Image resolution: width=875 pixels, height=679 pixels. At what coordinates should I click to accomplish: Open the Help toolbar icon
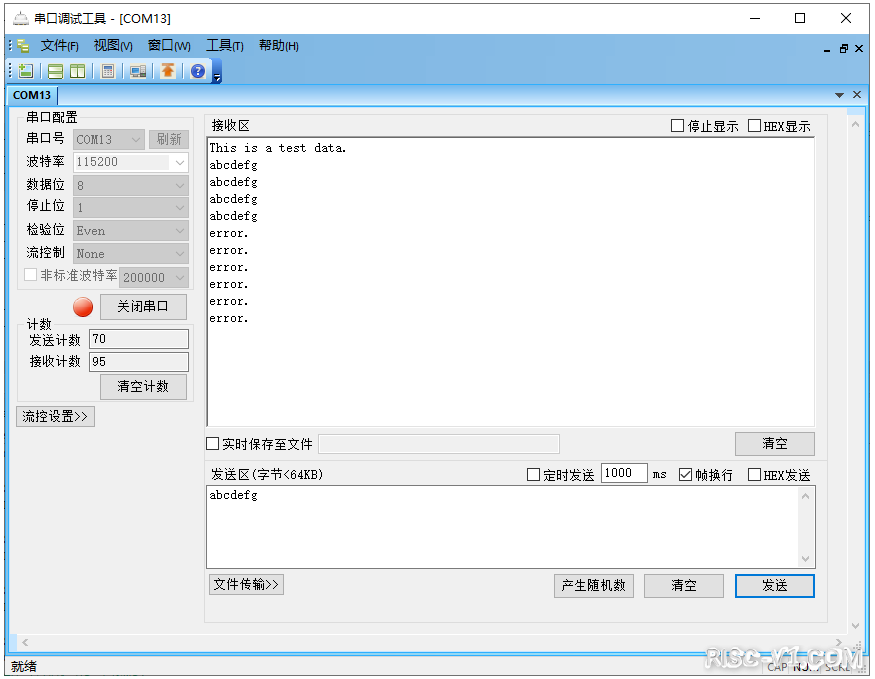(x=197, y=70)
